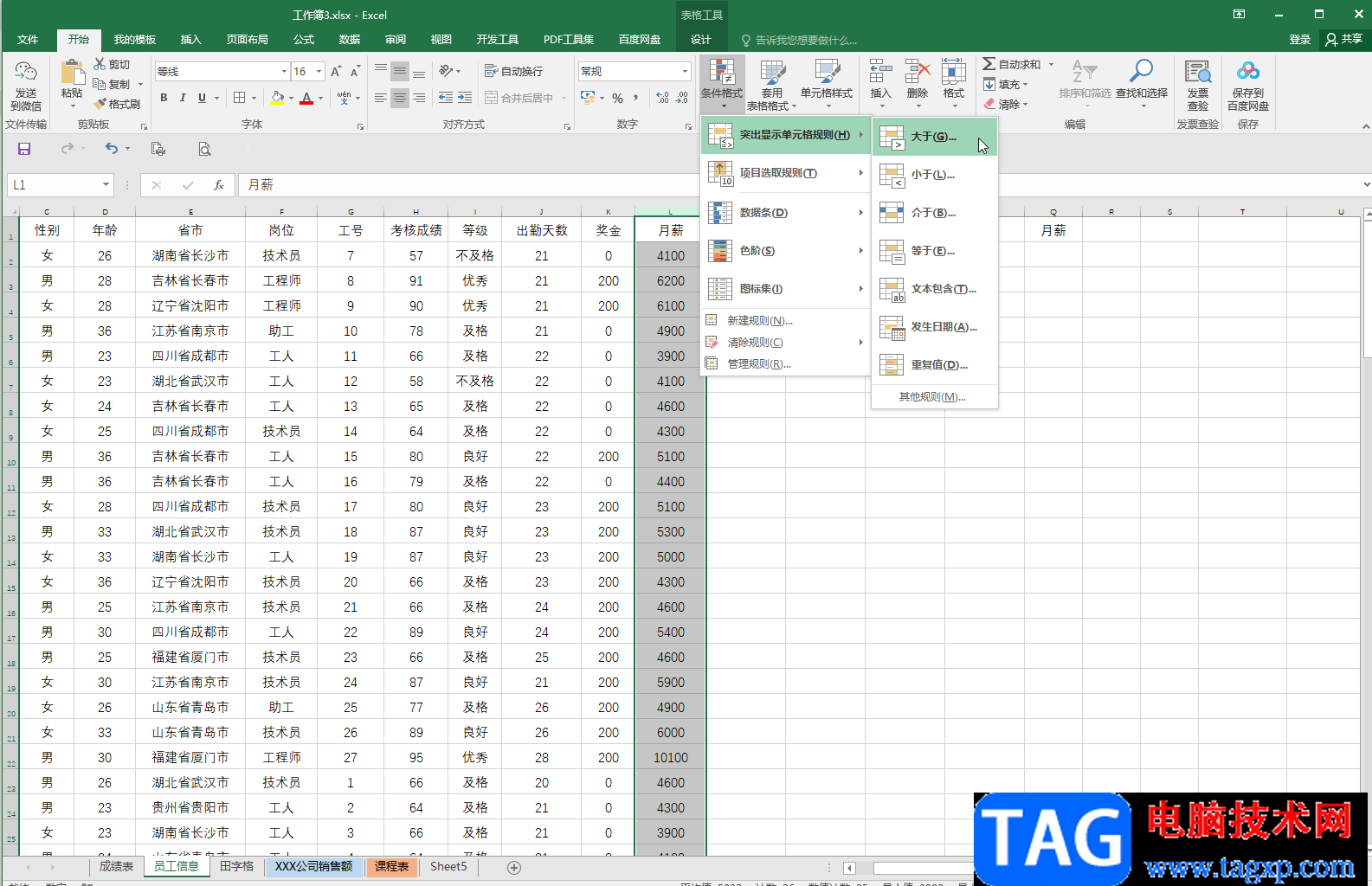This screenshot has width=1372, height=886.
Task: Toggle top vertical alignment
Action: pyautogui.click(x=380, y=71)
